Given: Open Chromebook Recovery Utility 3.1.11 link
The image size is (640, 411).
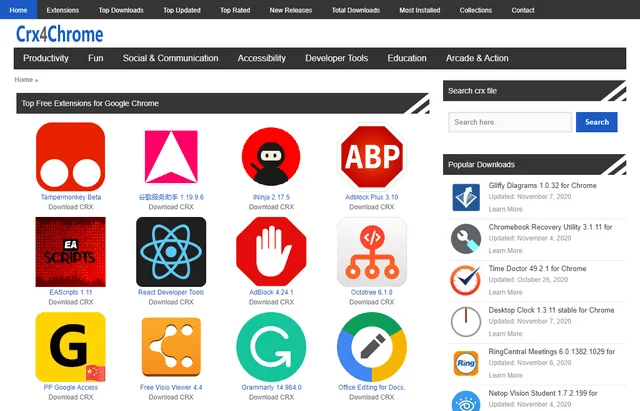Looking at the screenshot, I should pyautogui.click(x=550, y=227).
